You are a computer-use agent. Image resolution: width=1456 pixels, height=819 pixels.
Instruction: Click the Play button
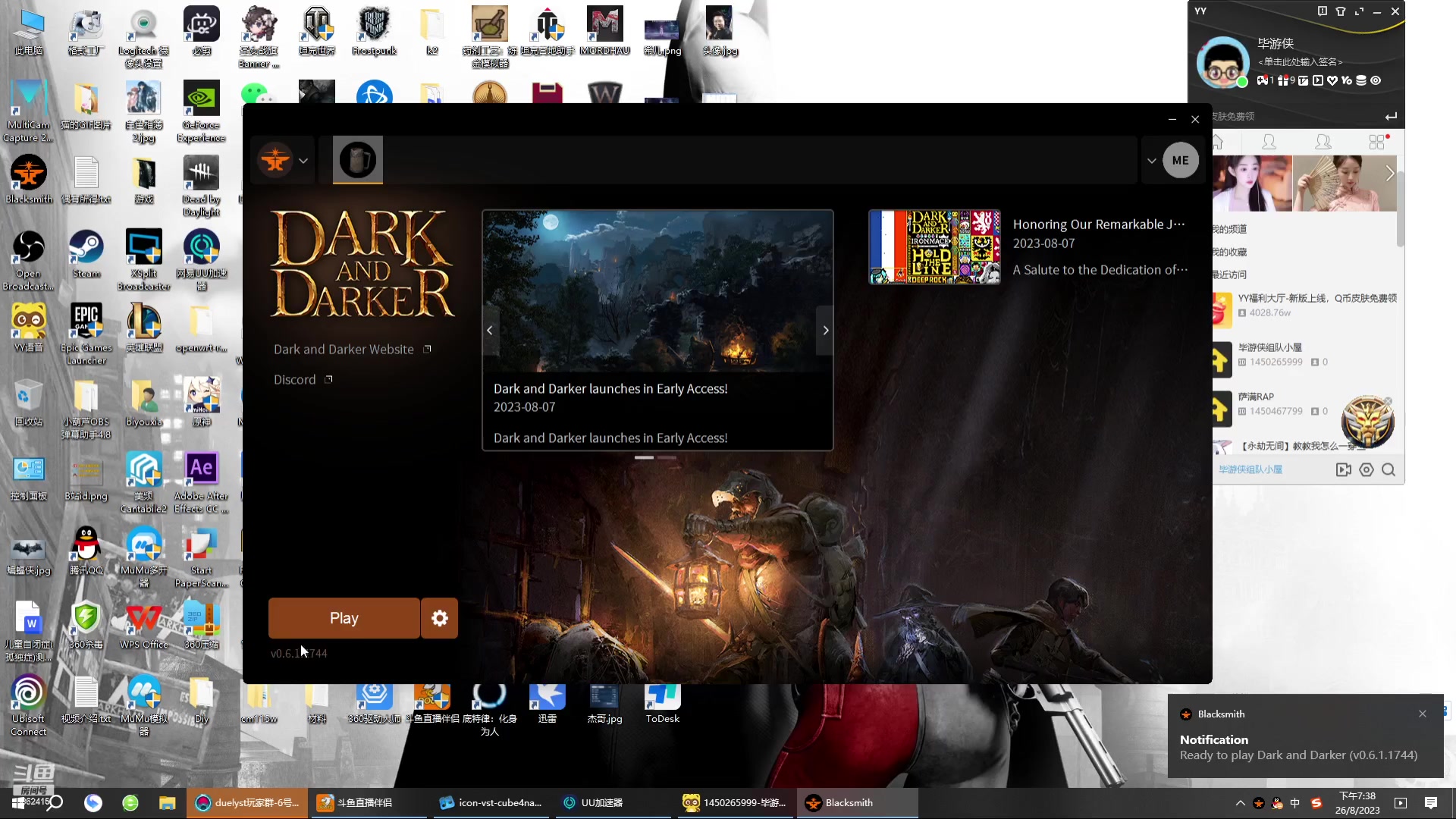[344, 618]
